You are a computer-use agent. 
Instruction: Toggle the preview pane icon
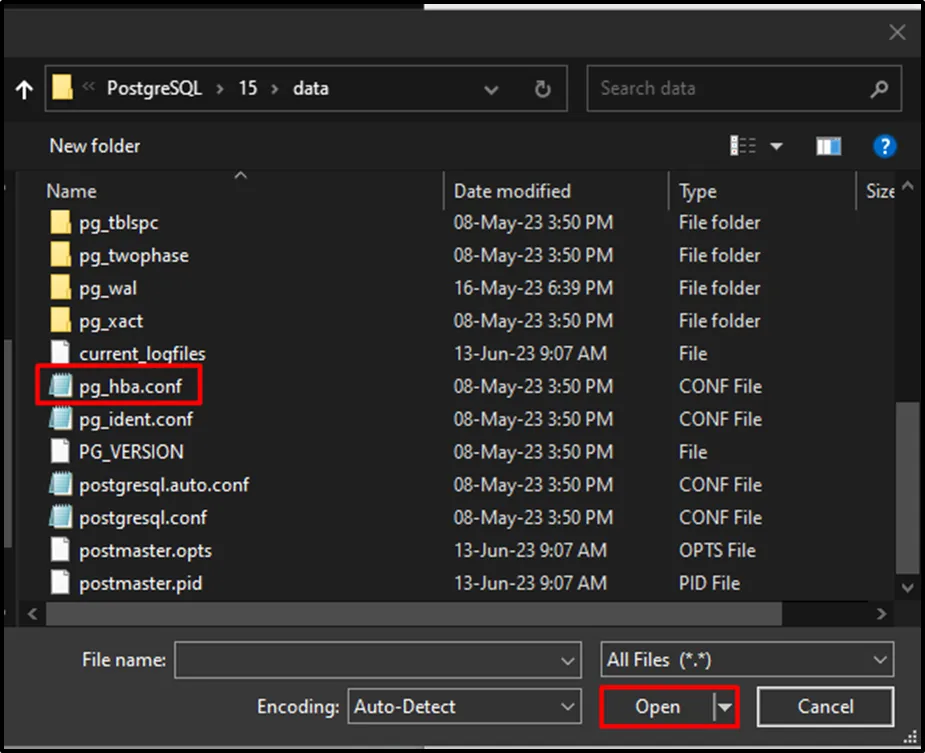[x=828, y=146]
